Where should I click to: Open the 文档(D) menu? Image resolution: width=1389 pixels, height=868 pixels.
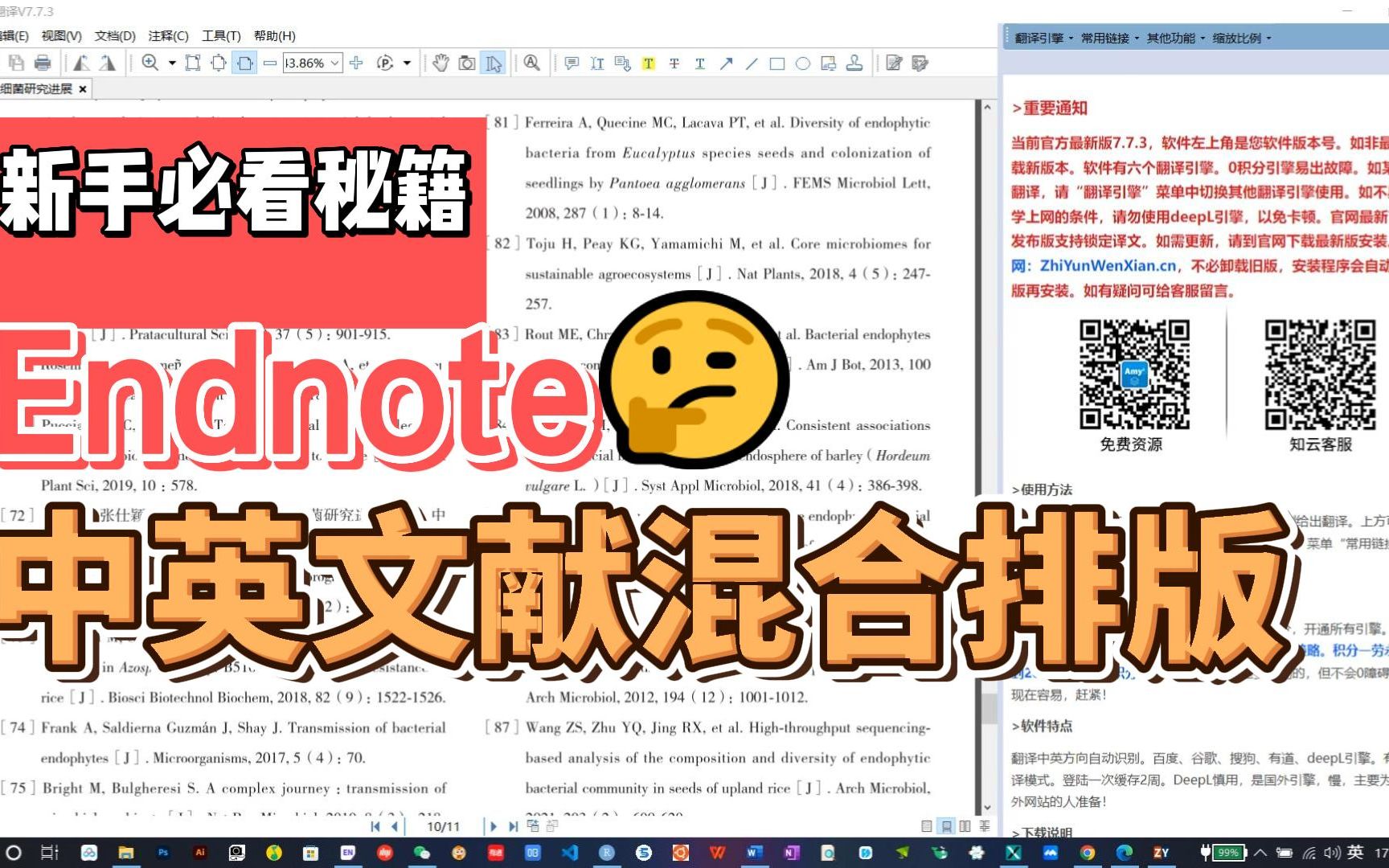115,36
